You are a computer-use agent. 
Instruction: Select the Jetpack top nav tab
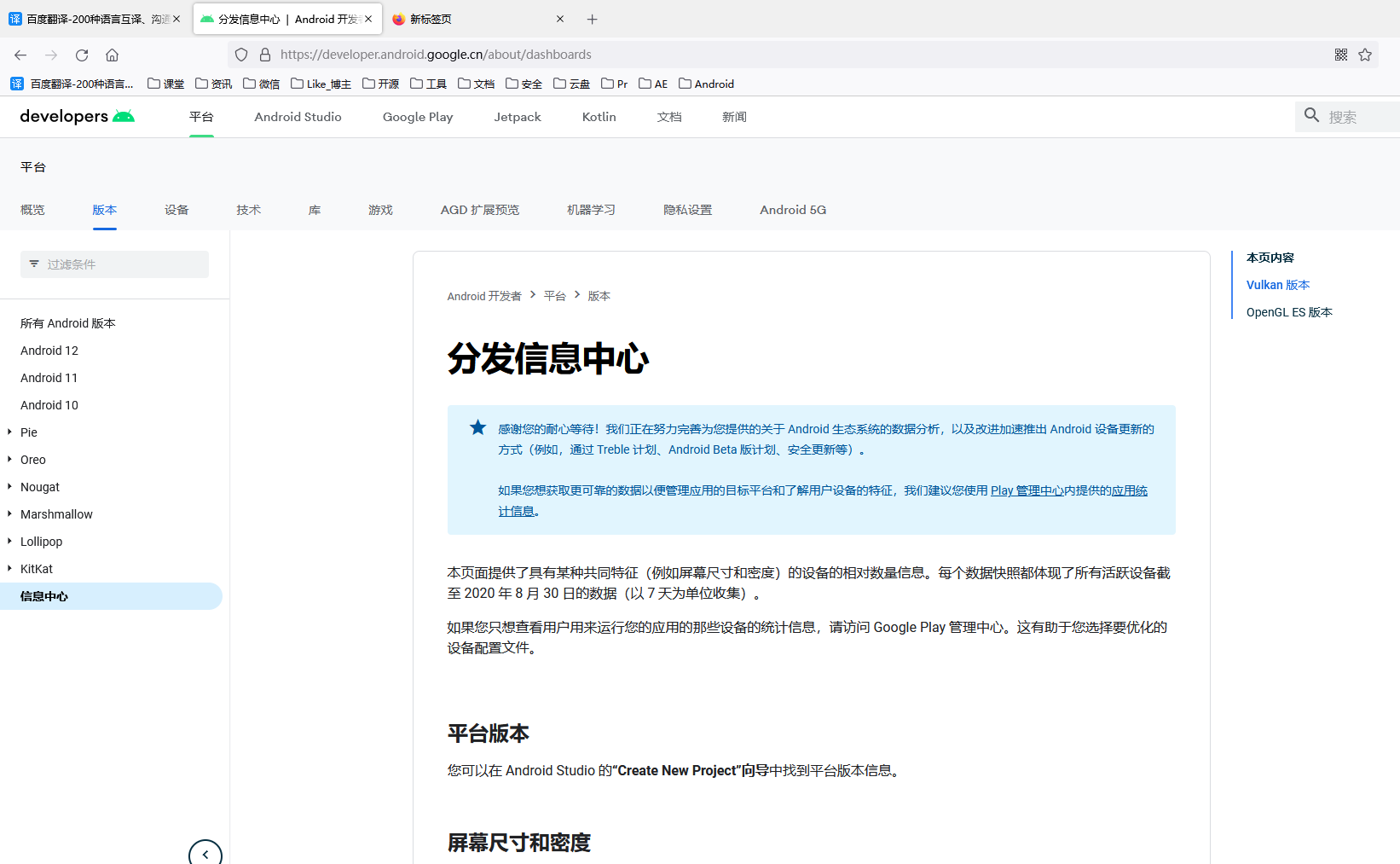point(518,117)
